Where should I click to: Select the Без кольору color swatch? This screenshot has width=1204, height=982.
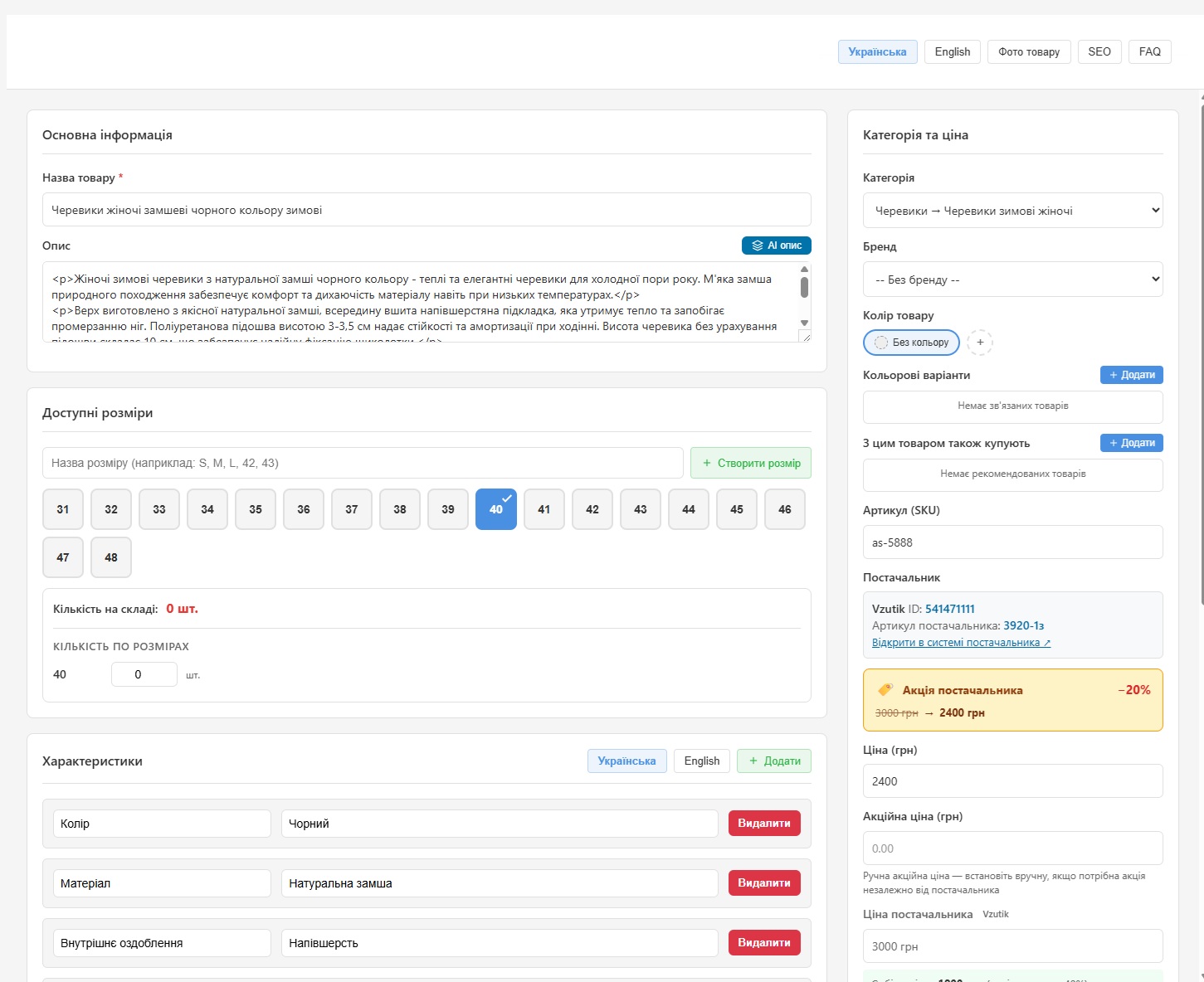(x=911, y=342)
